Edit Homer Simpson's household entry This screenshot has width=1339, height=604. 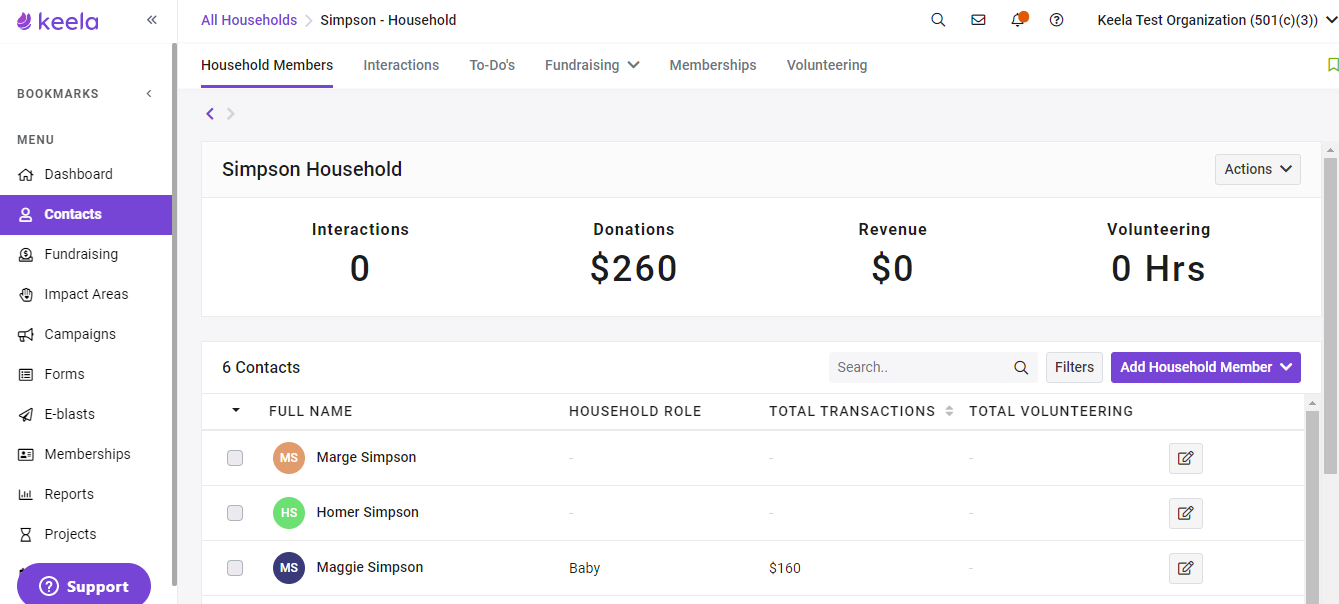(x=1186, y=513)
